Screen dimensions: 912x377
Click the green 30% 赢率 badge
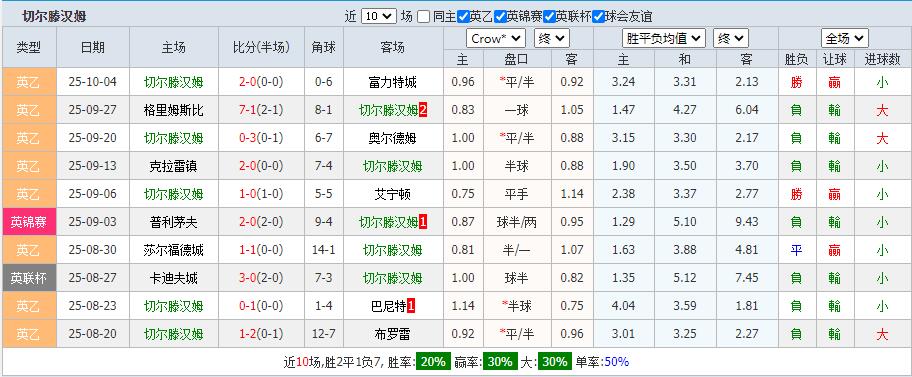pyautogui.click(x=500, y=362)
